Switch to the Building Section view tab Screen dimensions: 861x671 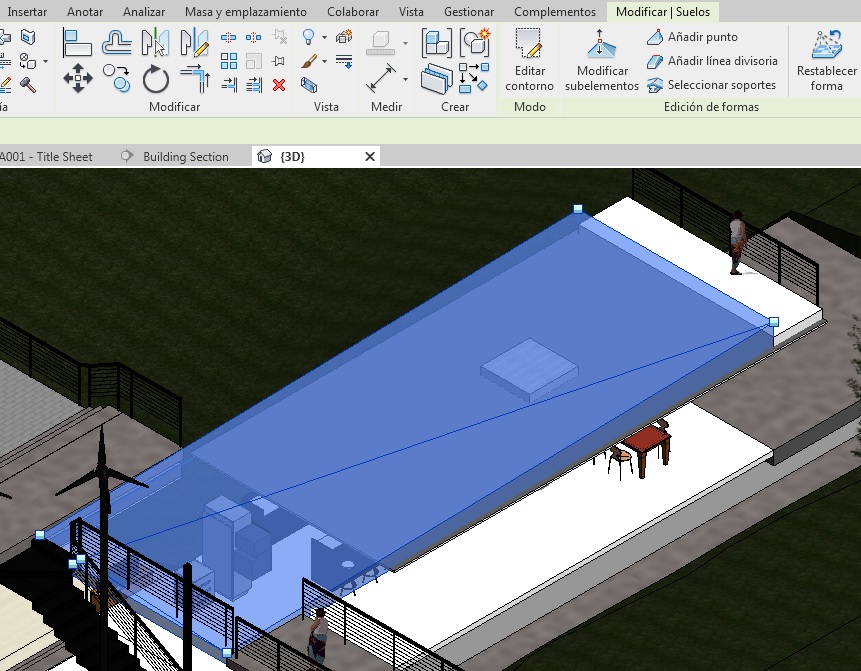(x=185, y=157)
